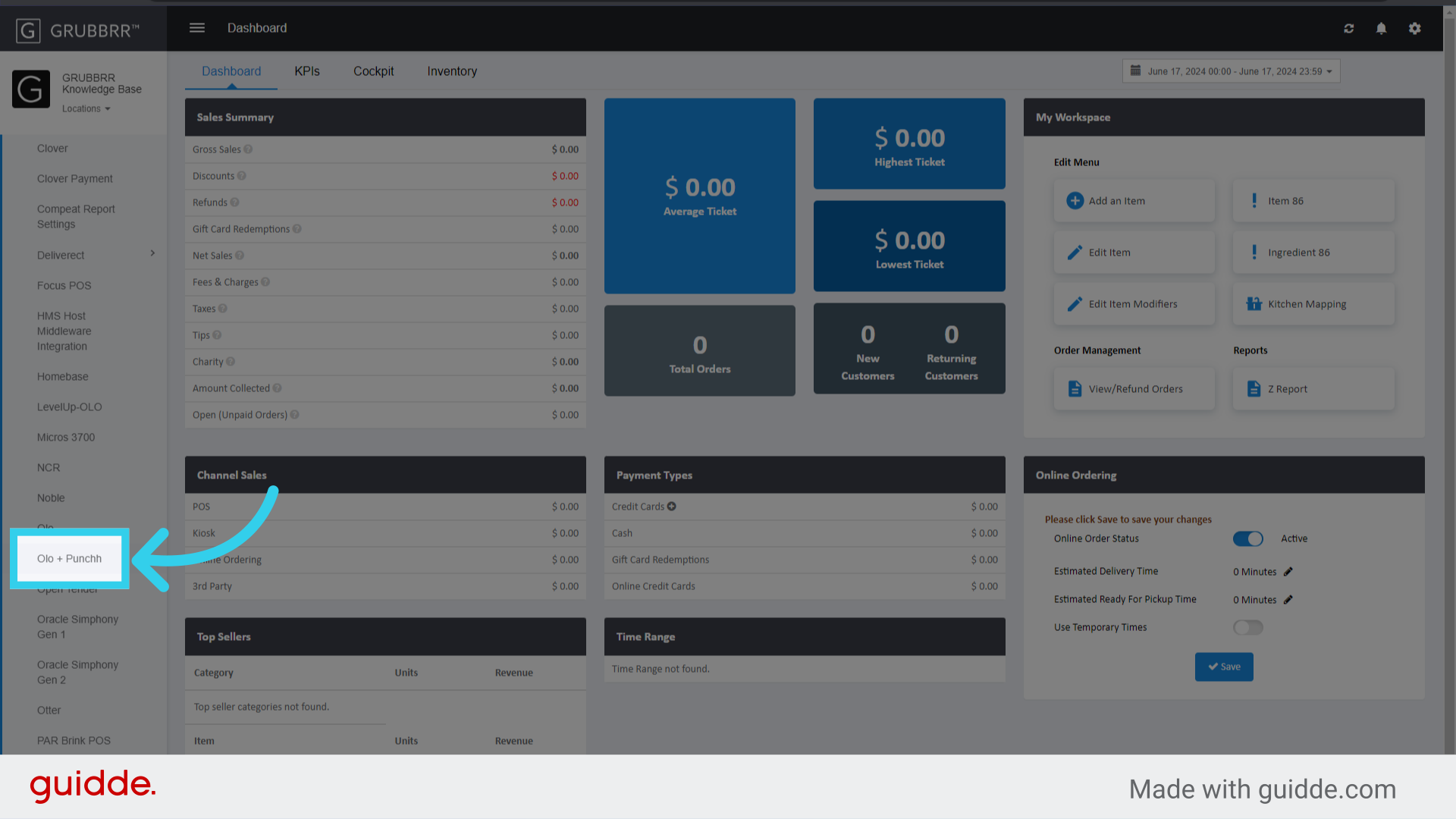Screen dimensions: 1456x819
Task: Click the Gross Sales help icon
Action: pos(248,149)
